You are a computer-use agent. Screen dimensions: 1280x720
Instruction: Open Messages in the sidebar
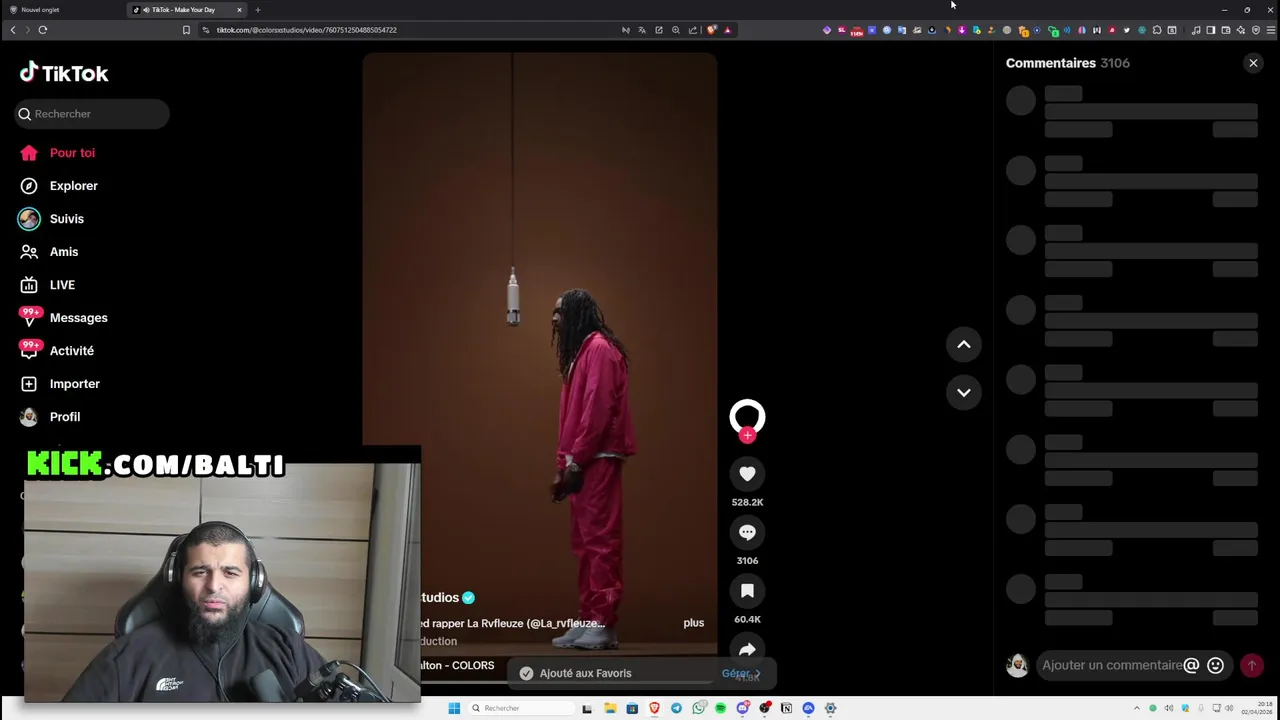pos(64,318)
